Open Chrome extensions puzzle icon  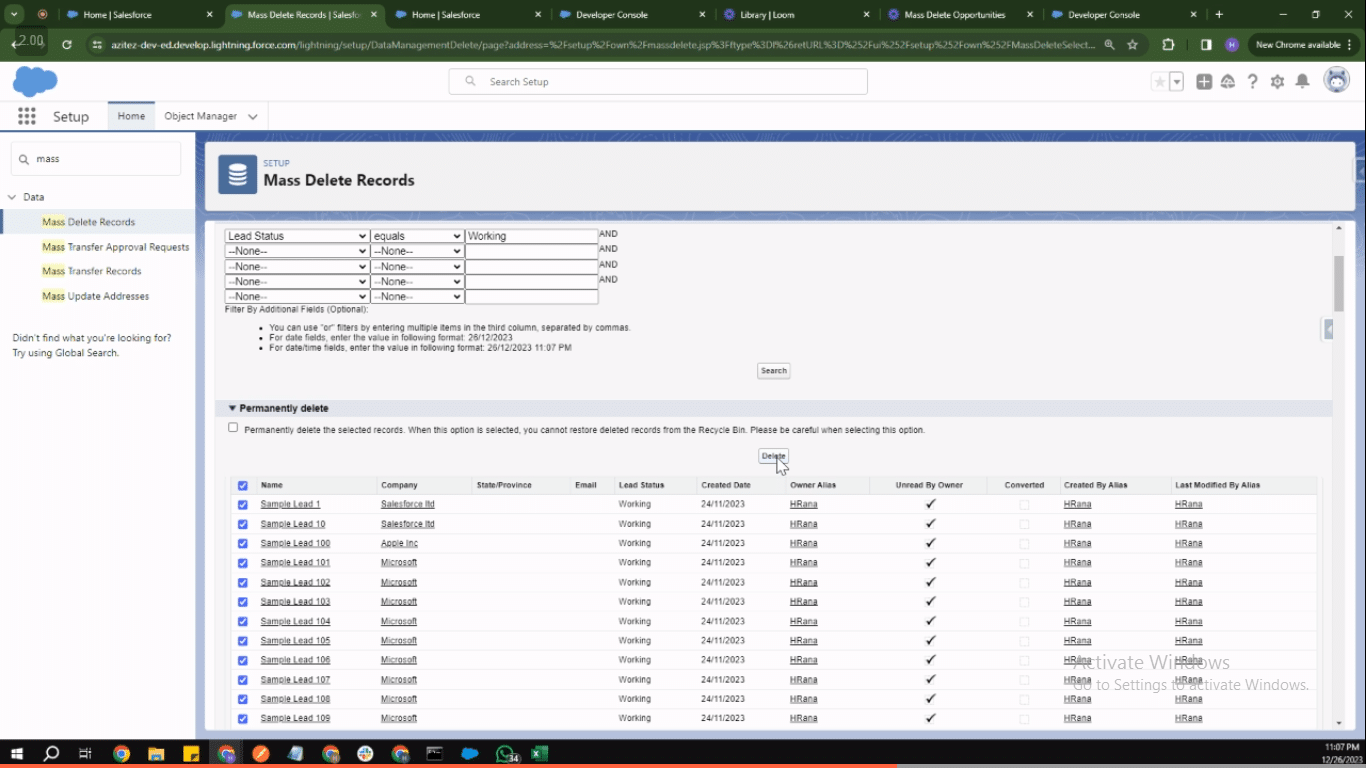[x=1168, y=45]
